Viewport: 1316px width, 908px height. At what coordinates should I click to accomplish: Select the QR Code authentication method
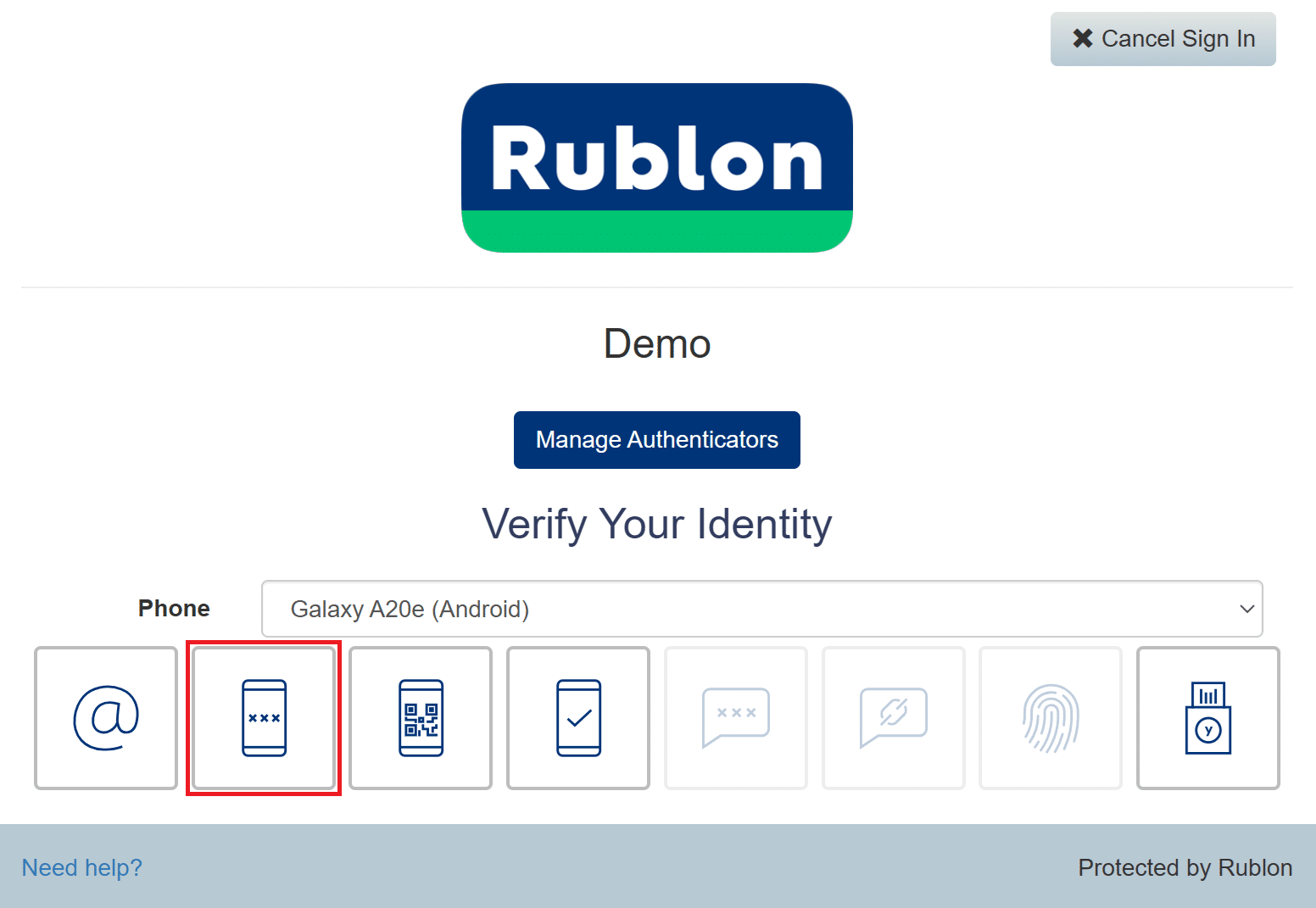(421, 718)
